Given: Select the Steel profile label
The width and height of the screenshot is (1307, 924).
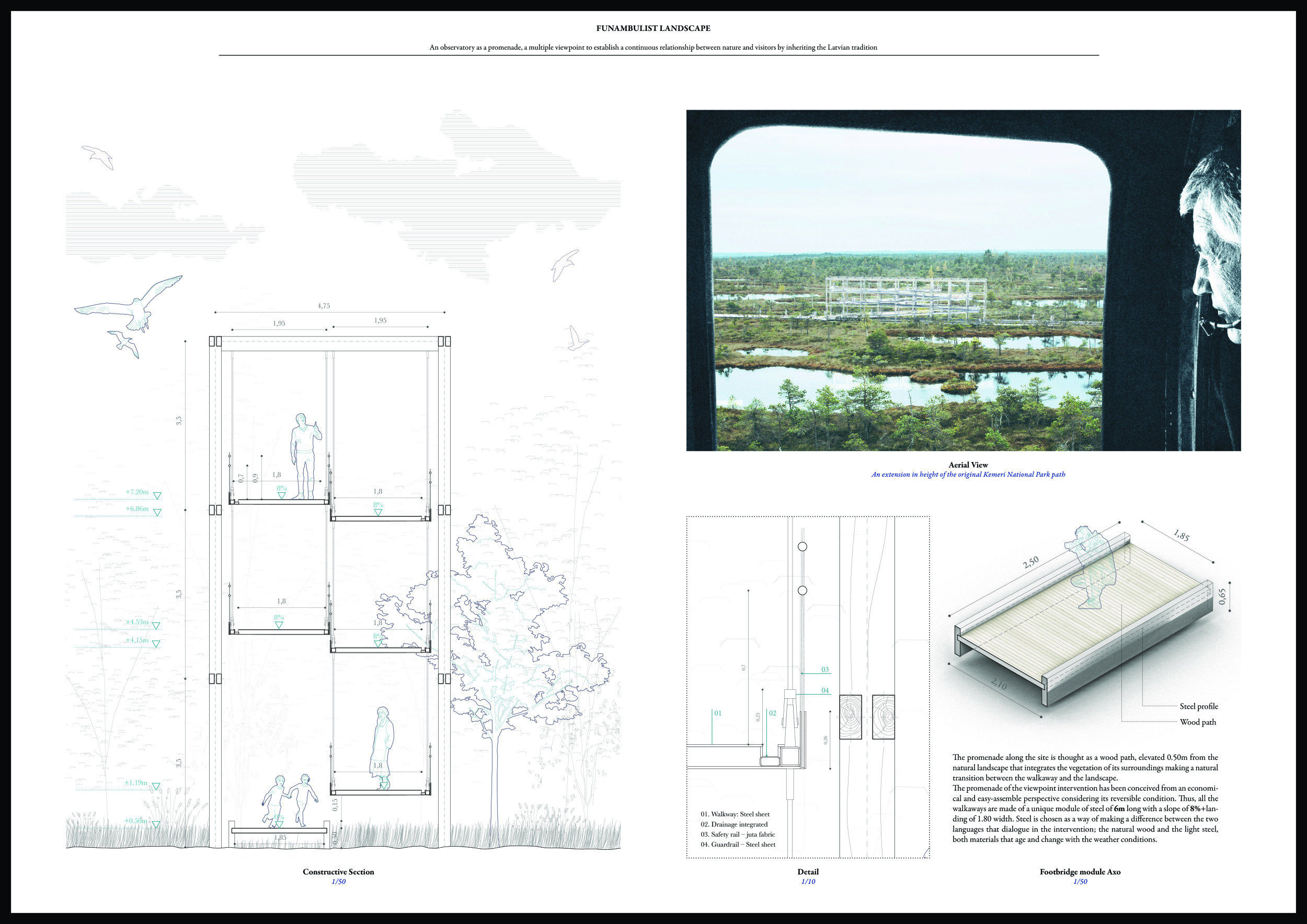Looking at the screenshot, I should tap(1199, 706).
